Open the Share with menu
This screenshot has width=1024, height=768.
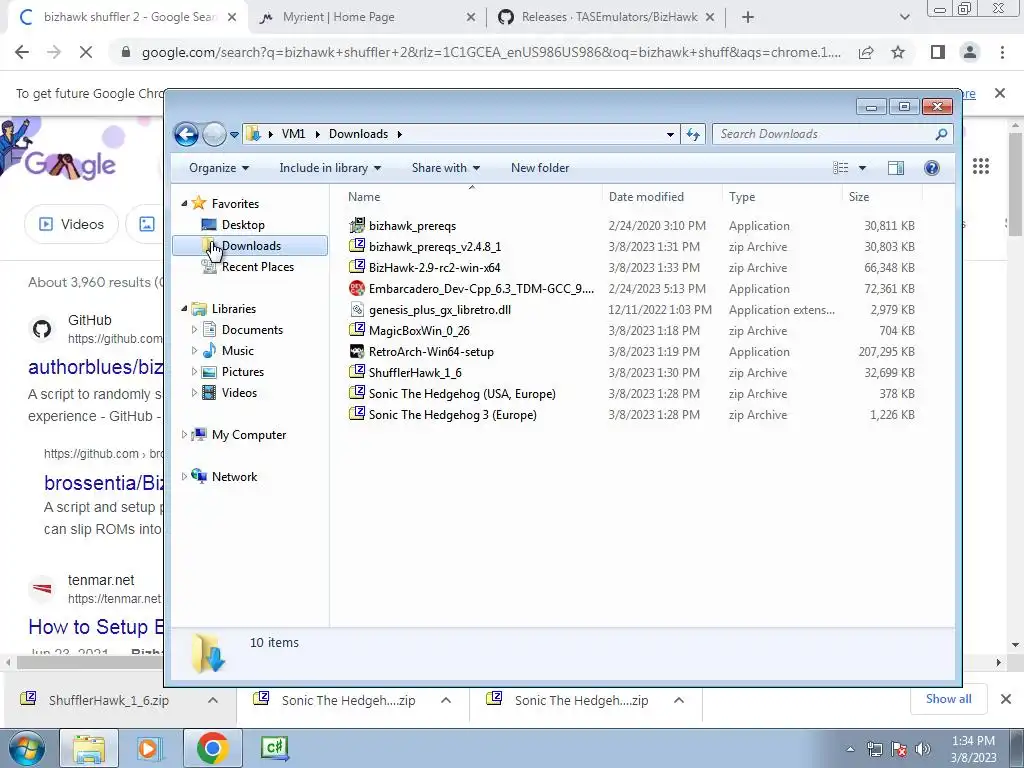(x=446, y=168)
